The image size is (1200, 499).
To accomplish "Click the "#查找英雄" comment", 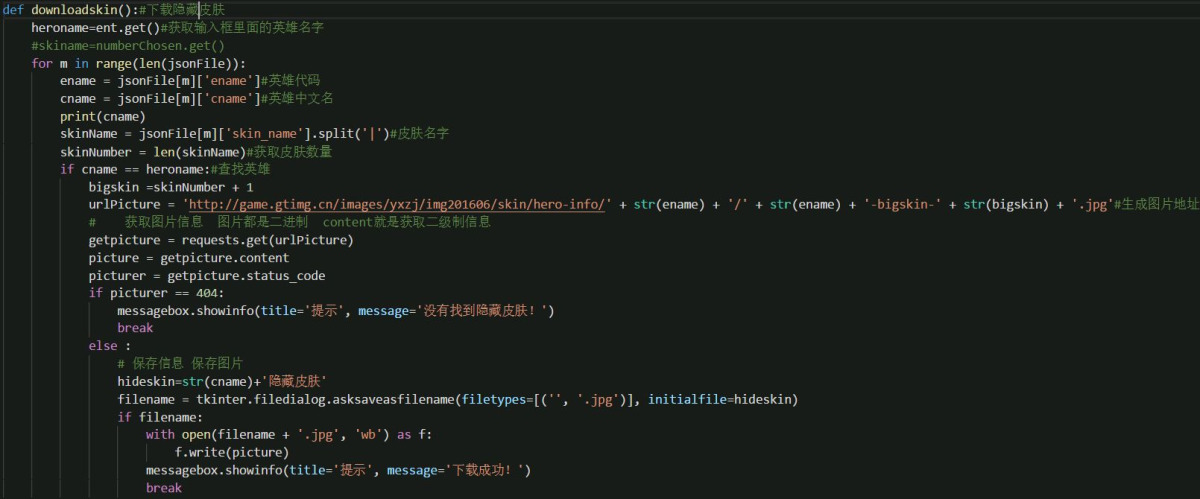I will pos(240,170).
